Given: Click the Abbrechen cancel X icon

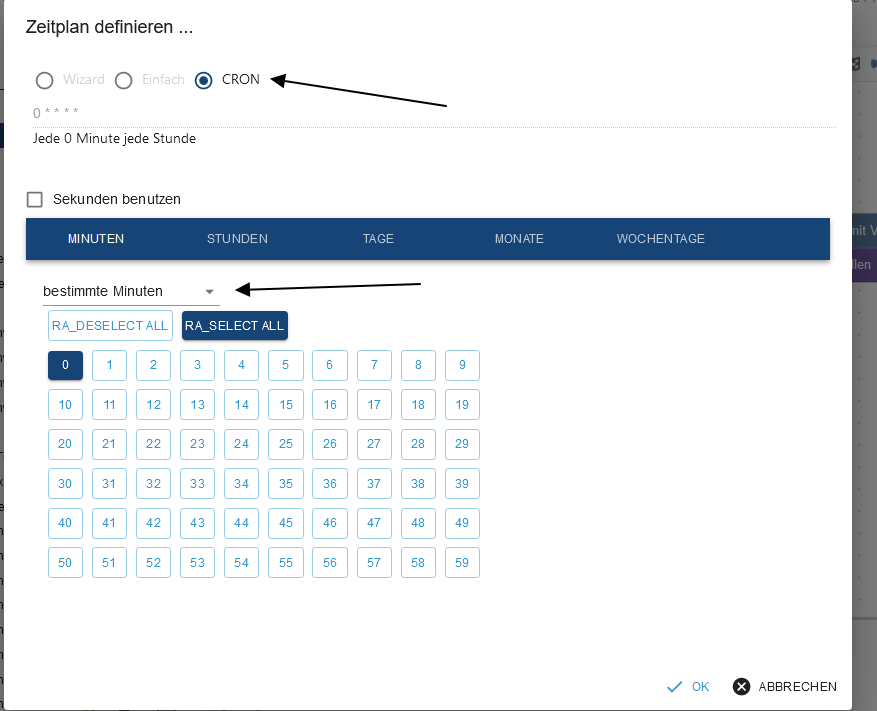Looking at the screenshot, I should pos(741,687).
